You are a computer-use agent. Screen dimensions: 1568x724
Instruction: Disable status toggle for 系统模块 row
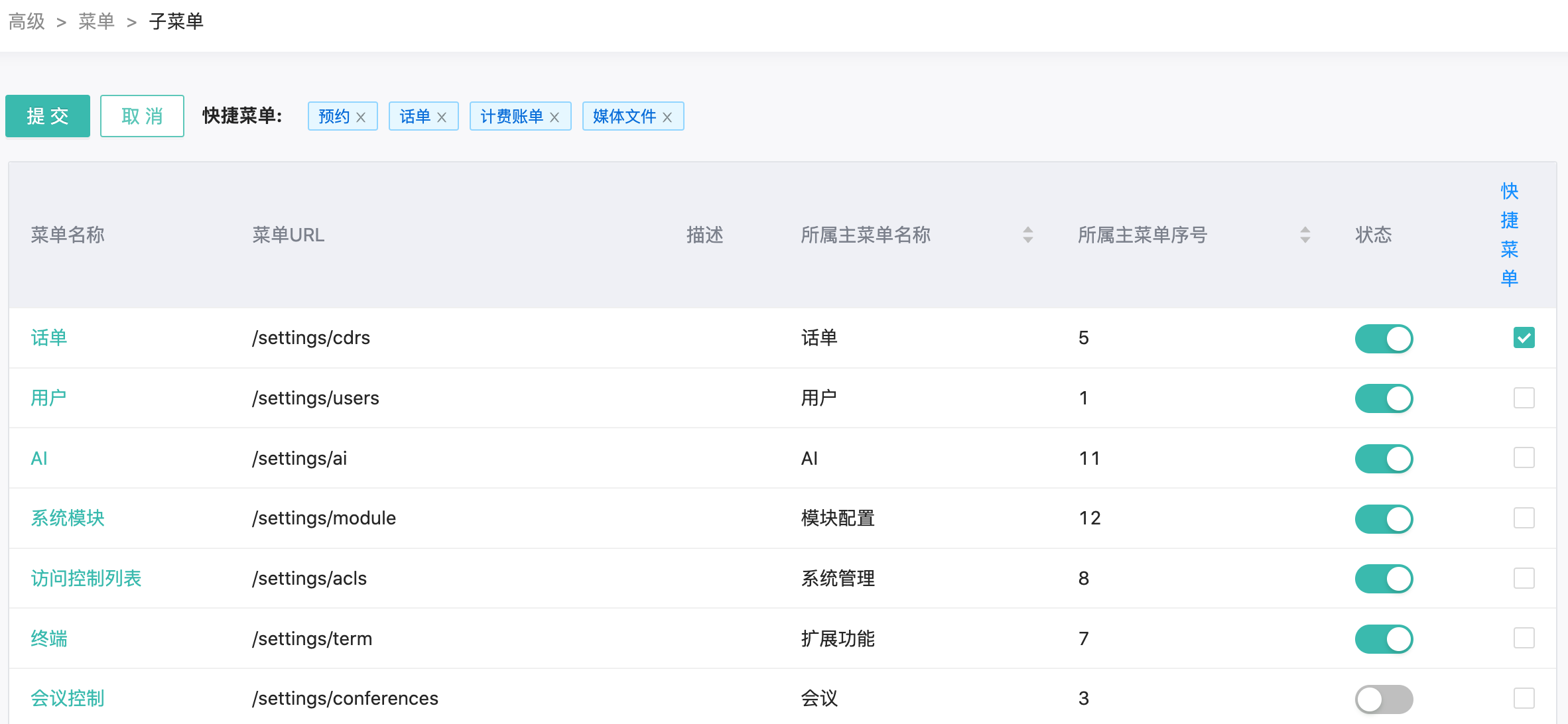pos(1384,518)
